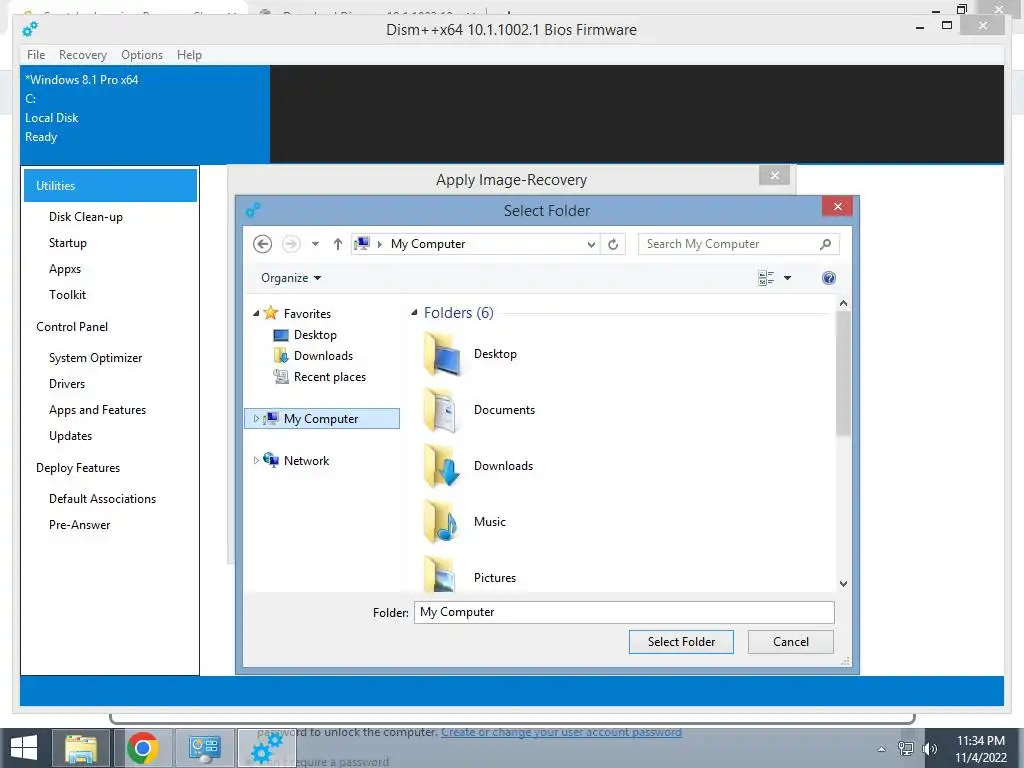Select the Downloads folder icon in file list
The image size is (1024, 768).
[x=442, y=466]
